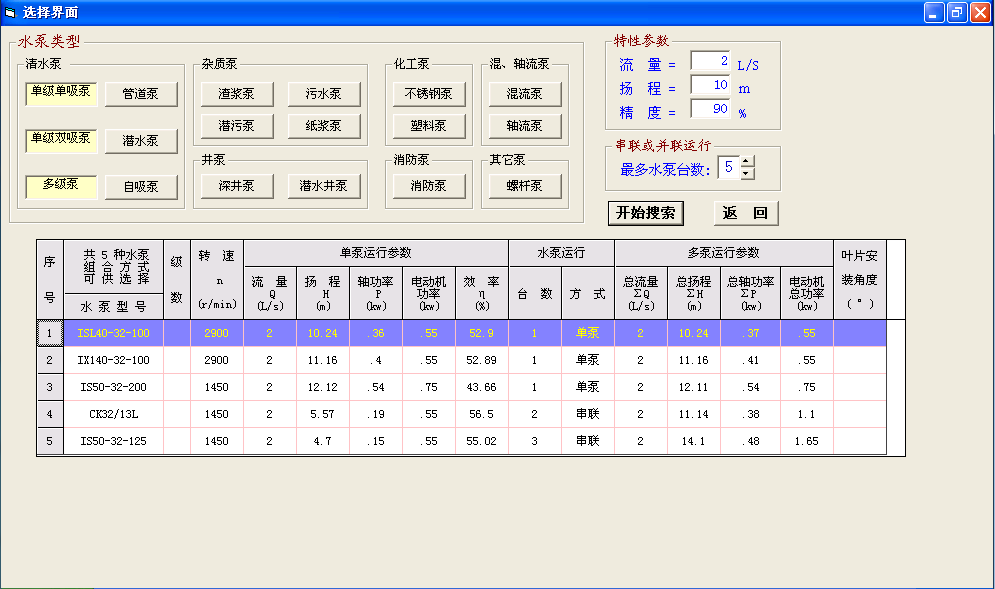Click efficiency value 43.66
The image size is (995, 589).
(482, 387)
